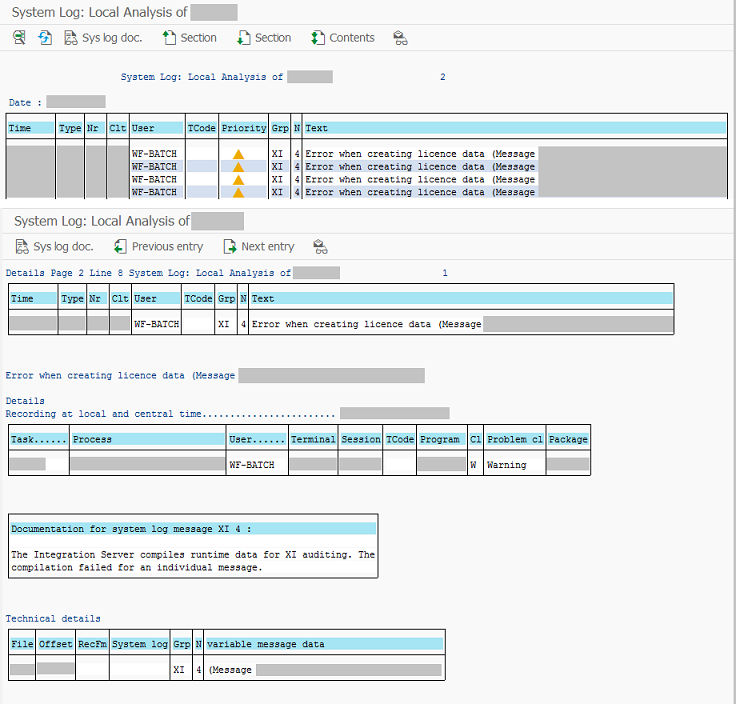Select the Priority column header

244,128
